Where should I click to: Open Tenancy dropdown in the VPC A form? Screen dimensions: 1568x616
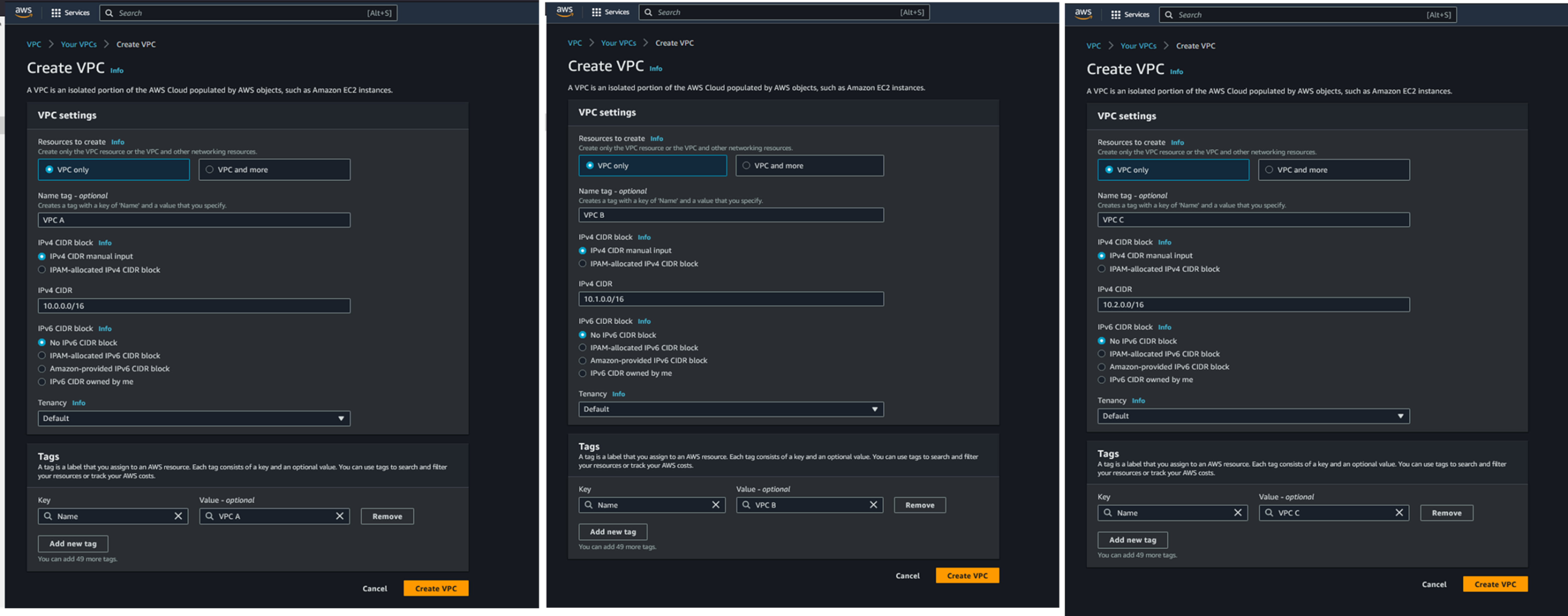pos(194,418)
